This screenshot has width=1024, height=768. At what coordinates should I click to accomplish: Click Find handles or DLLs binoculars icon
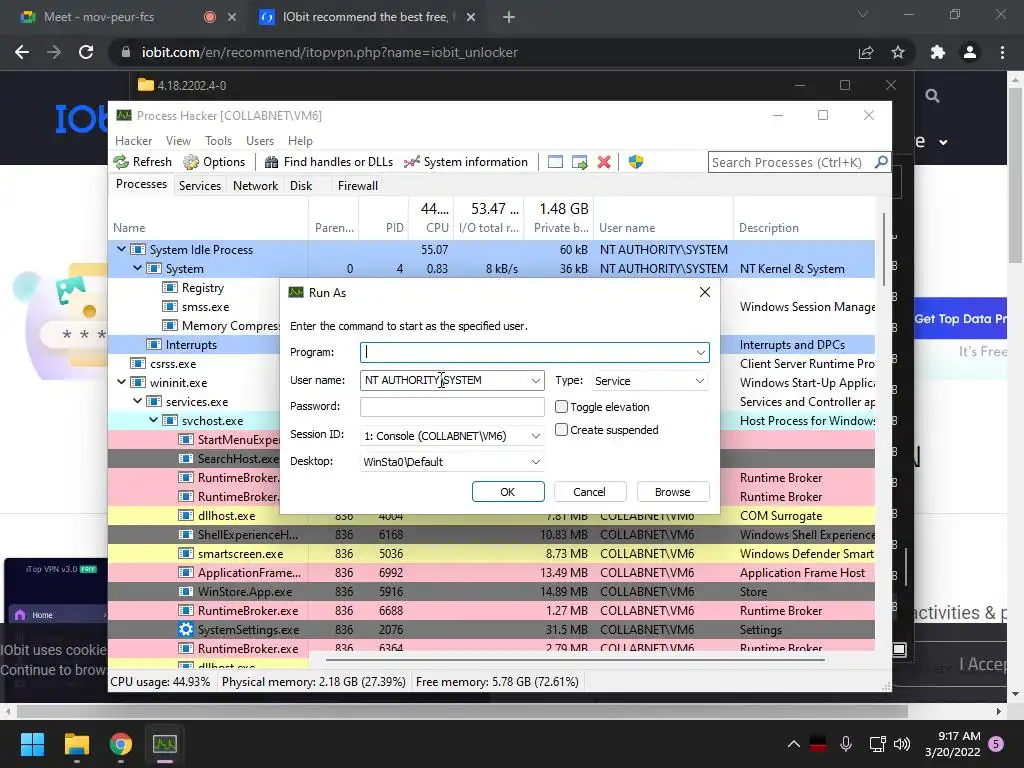coord(272,162)
